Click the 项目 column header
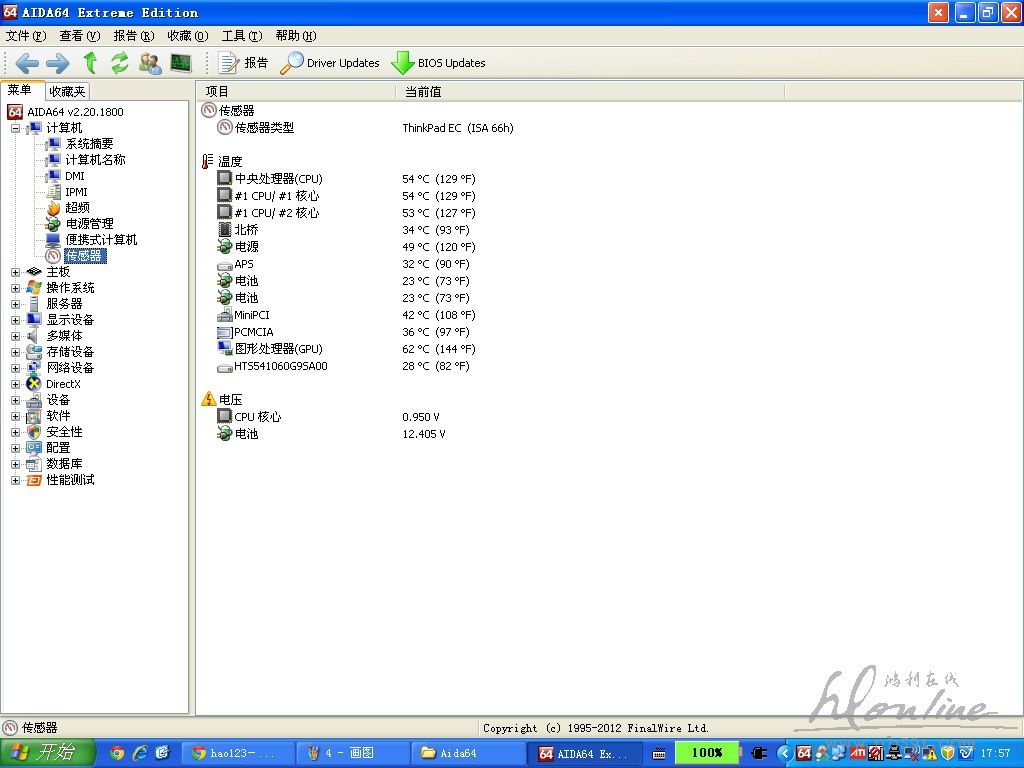This screenshot has width=1024, height=768. (296, 91)
